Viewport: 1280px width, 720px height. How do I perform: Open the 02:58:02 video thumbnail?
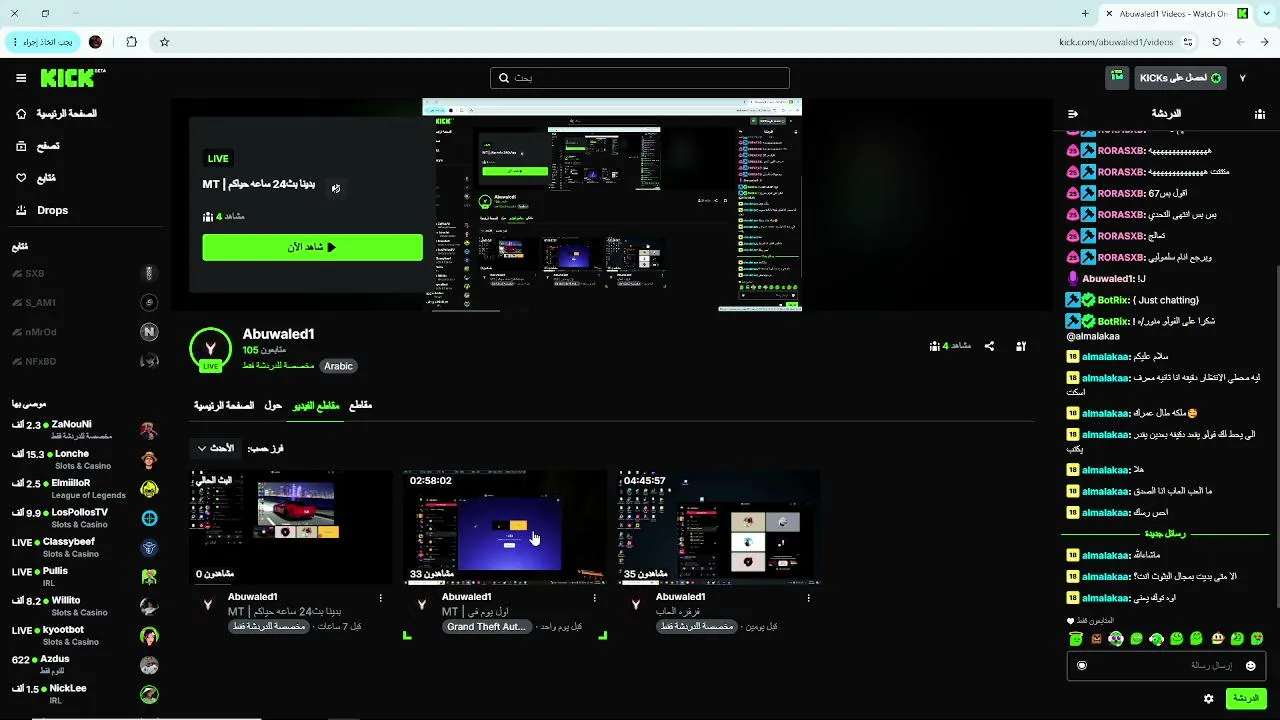[505, 527]
